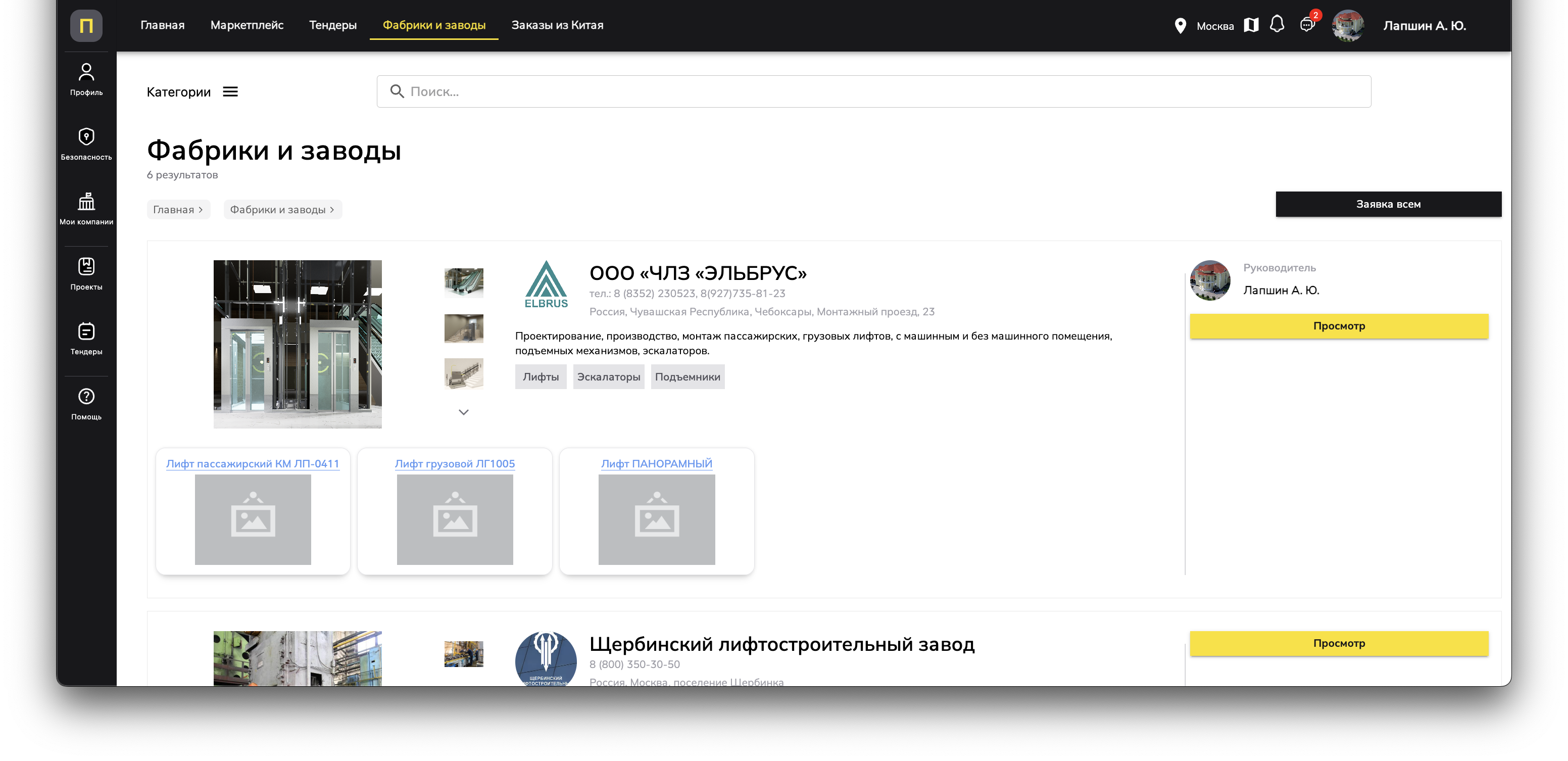Click ЭЛЬБРУС address in Чебоксары

(762, 312)
